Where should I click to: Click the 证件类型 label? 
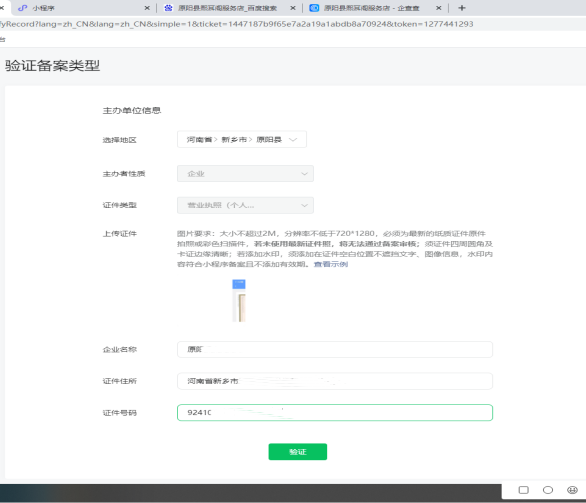click(120, 205)
